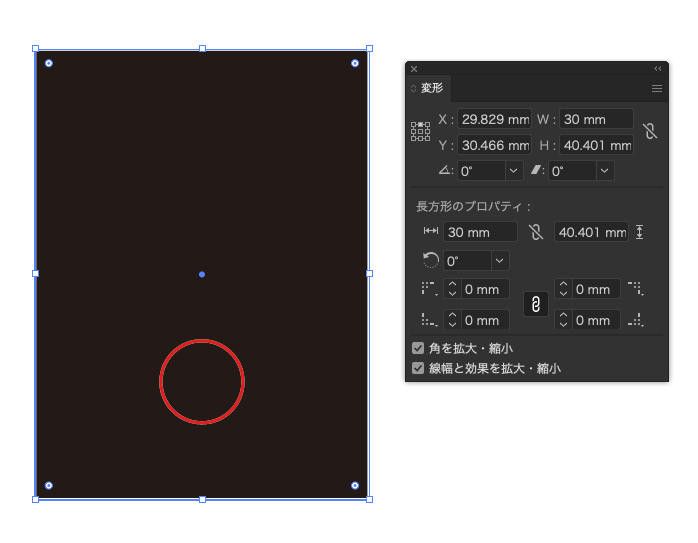698x543 pixels.
Task: Open the shear angle dropdown
Action: tap(604, 171)
